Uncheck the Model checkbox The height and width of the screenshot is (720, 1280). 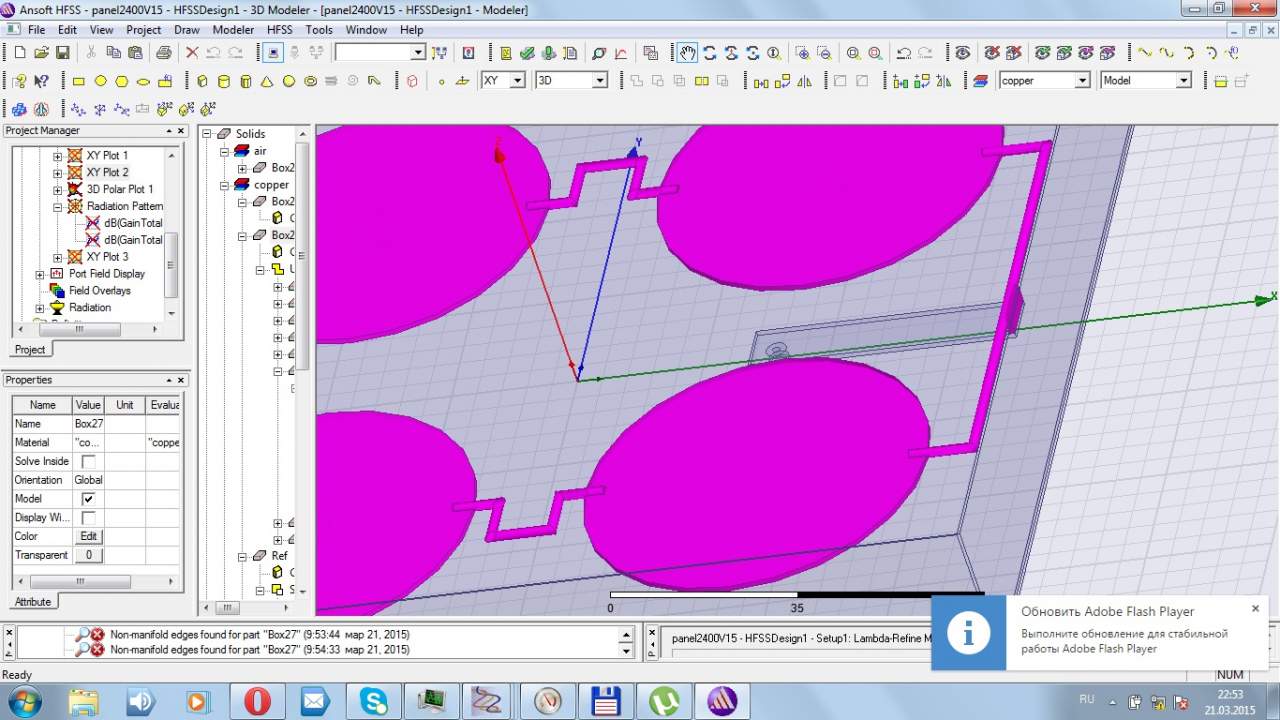[88, 499]
